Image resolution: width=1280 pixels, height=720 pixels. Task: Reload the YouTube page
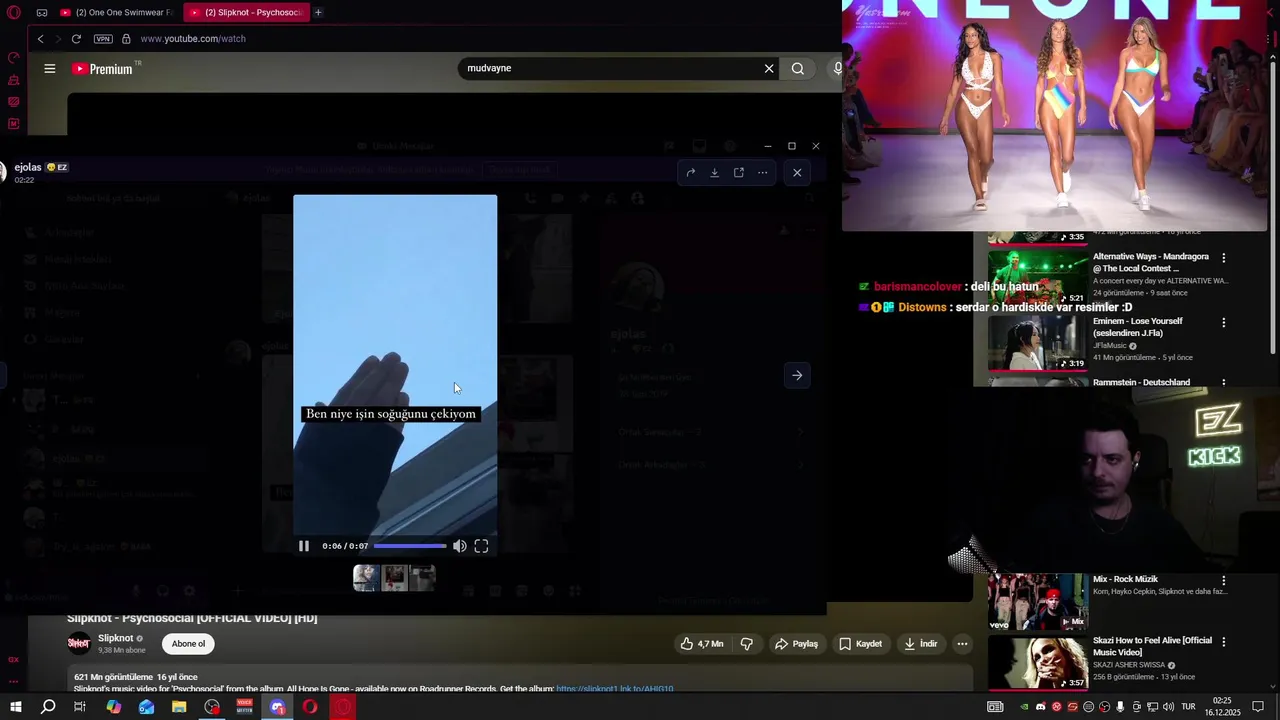[76, 39]
